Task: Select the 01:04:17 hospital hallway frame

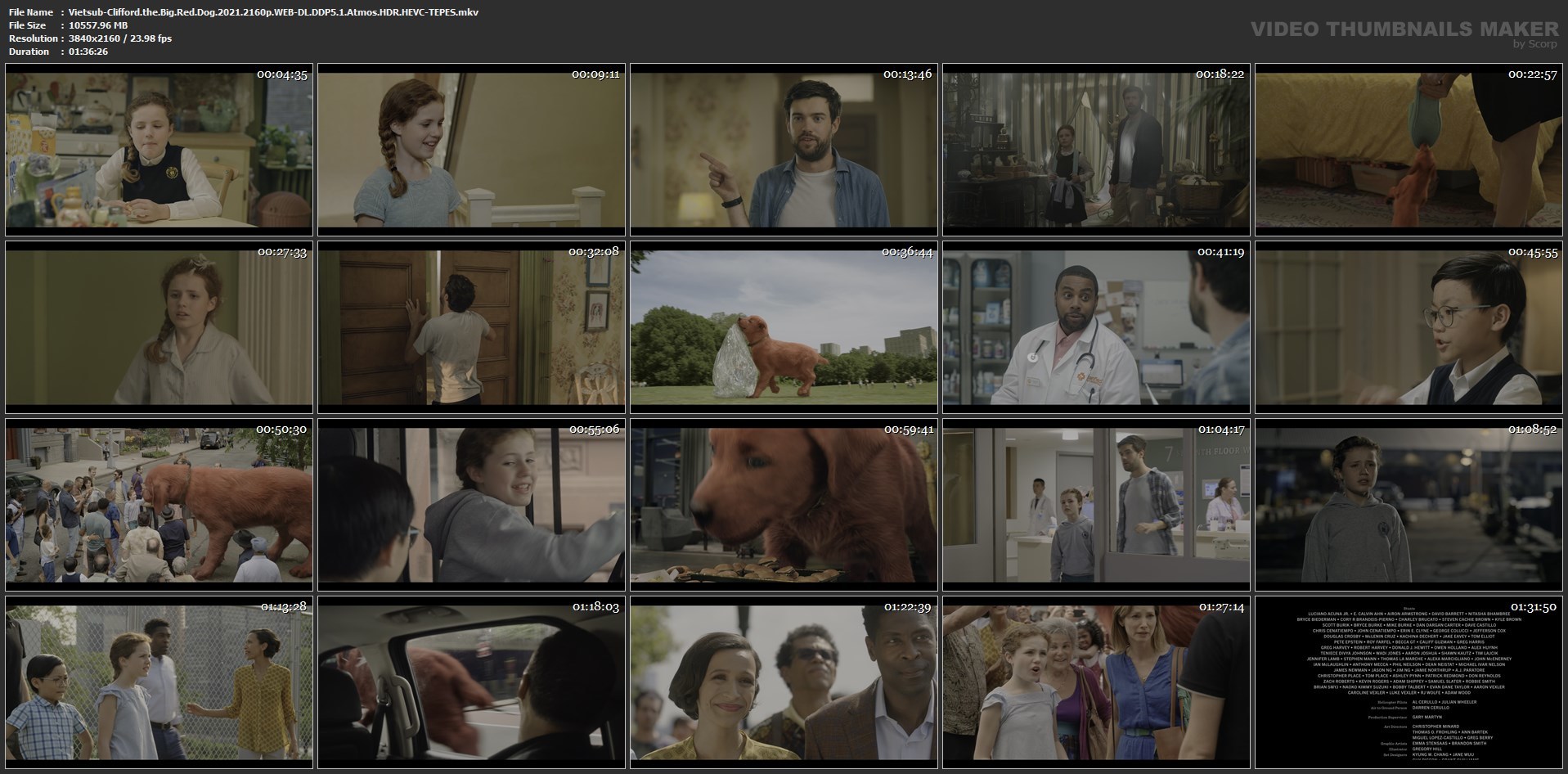Action: [1096, 505]
